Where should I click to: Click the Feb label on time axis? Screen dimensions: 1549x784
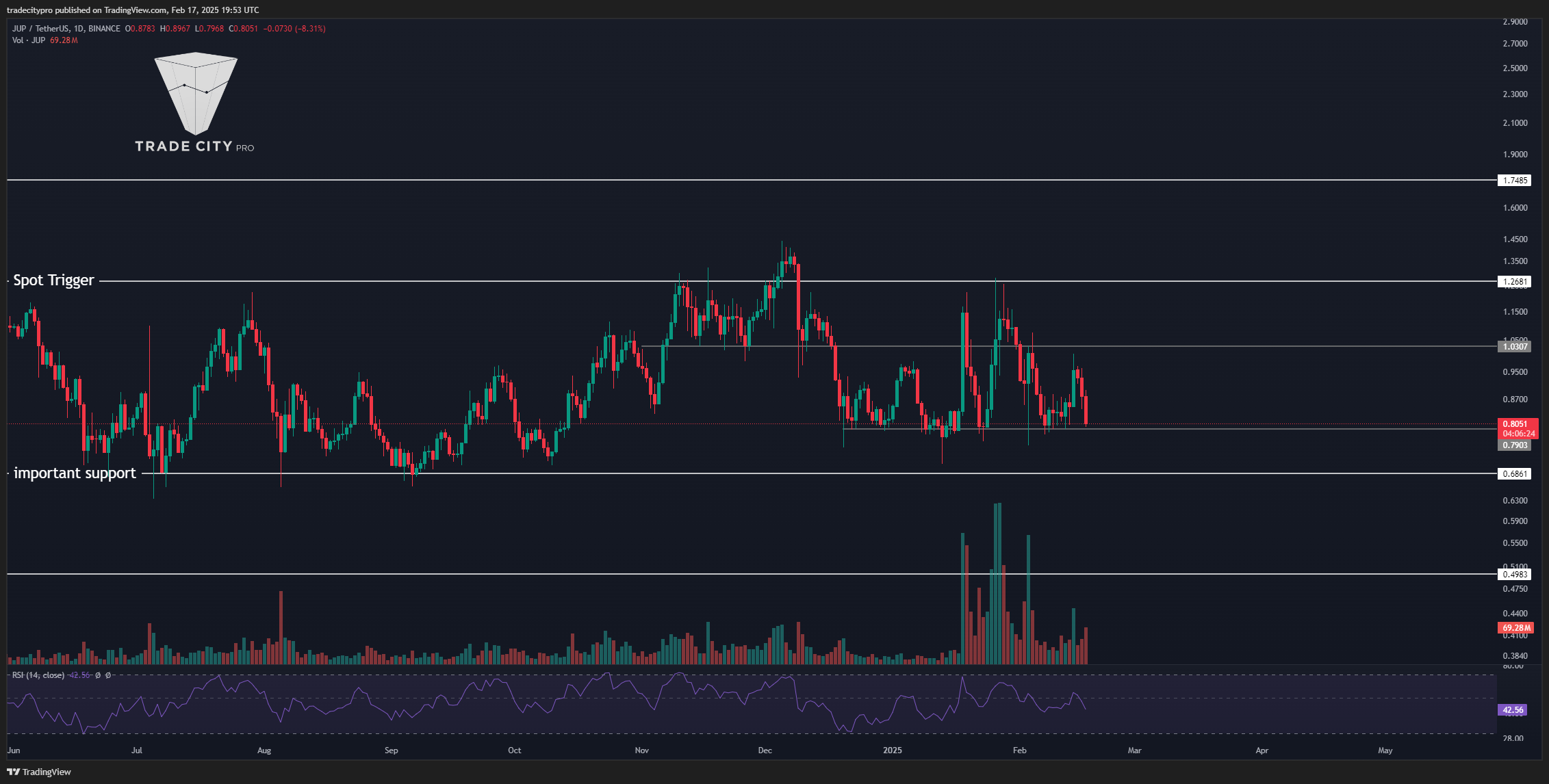1020,750
